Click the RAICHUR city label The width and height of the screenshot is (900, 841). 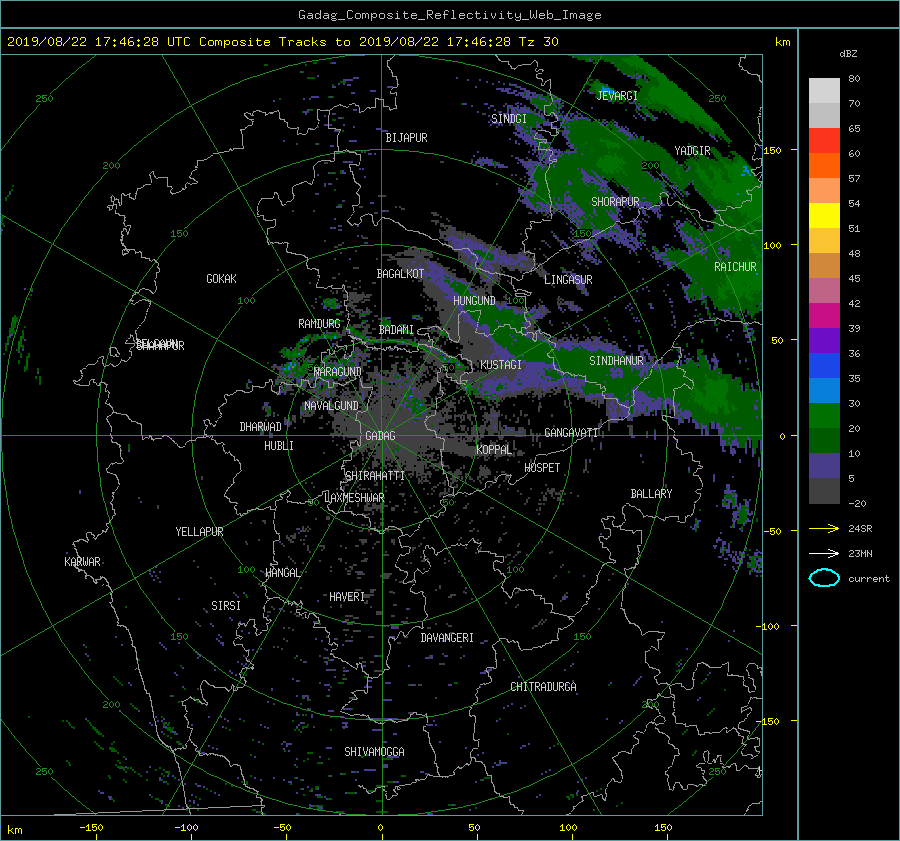(x=735, y=267)
